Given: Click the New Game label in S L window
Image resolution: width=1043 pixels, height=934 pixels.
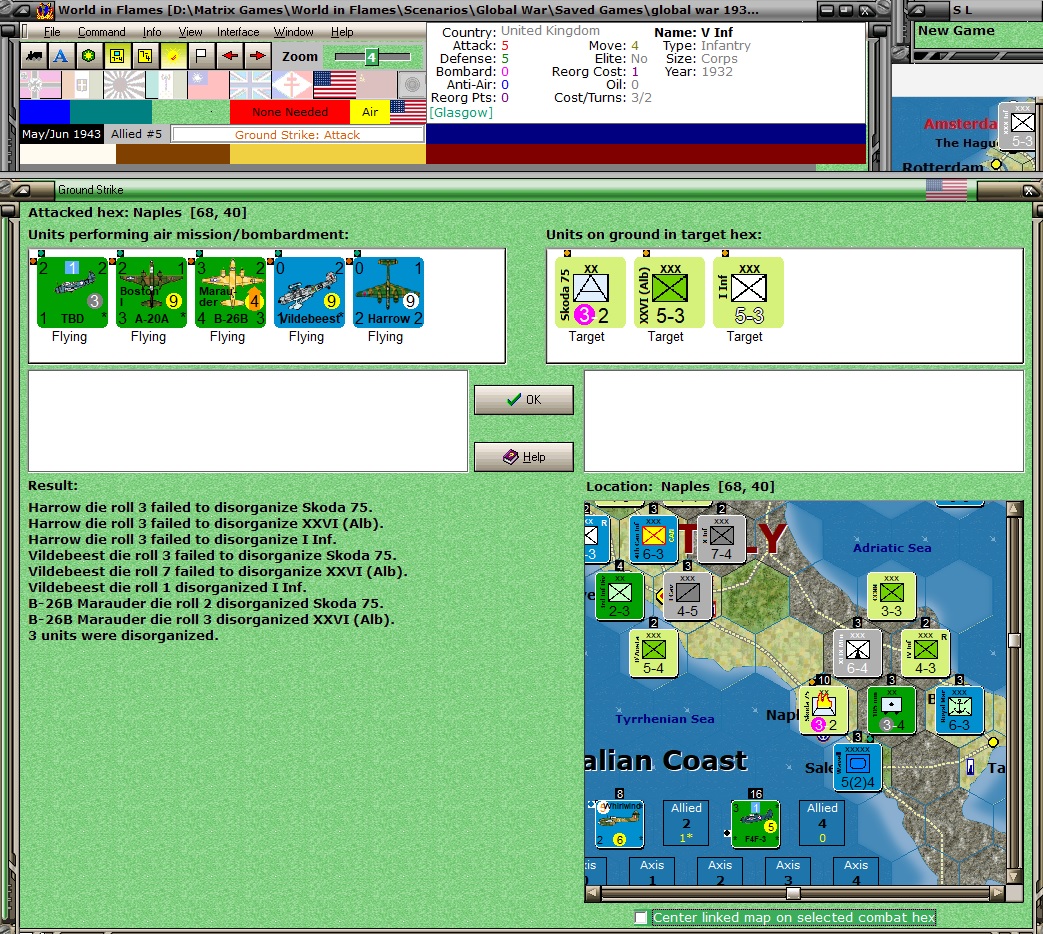Looking at the screenshot, I should (956, 31).
